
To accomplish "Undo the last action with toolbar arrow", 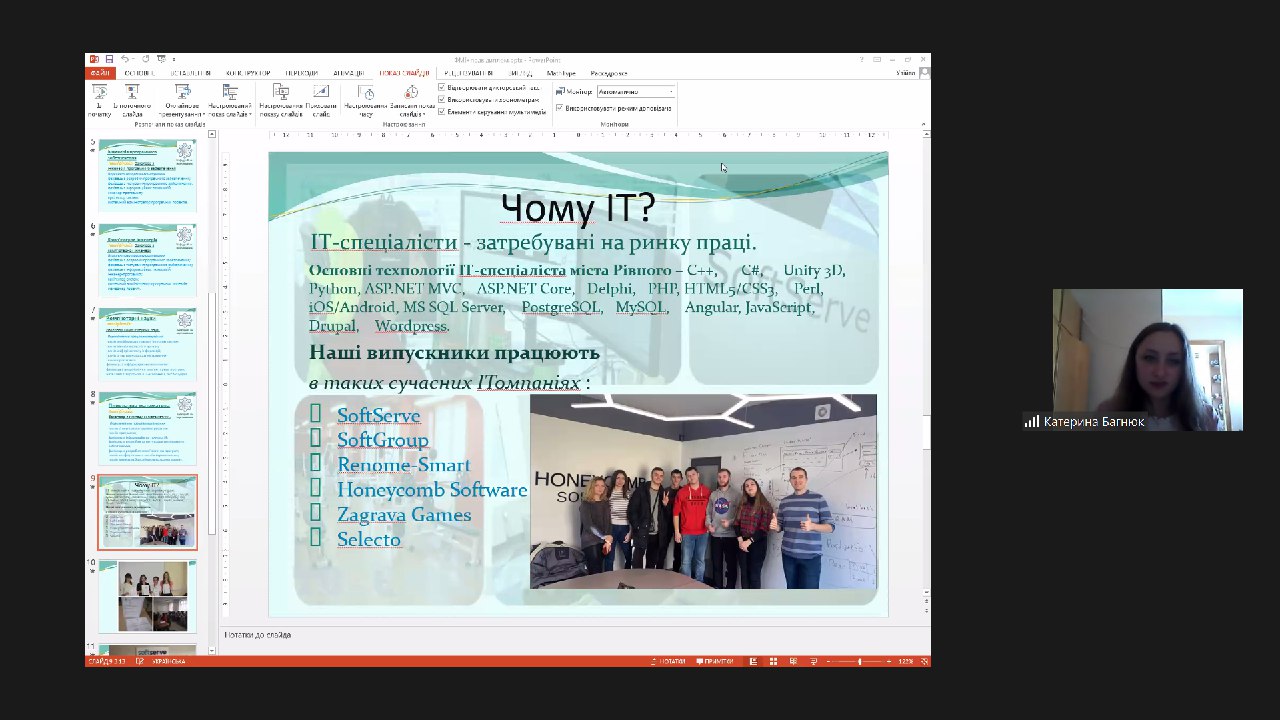I will coord(124,59).
